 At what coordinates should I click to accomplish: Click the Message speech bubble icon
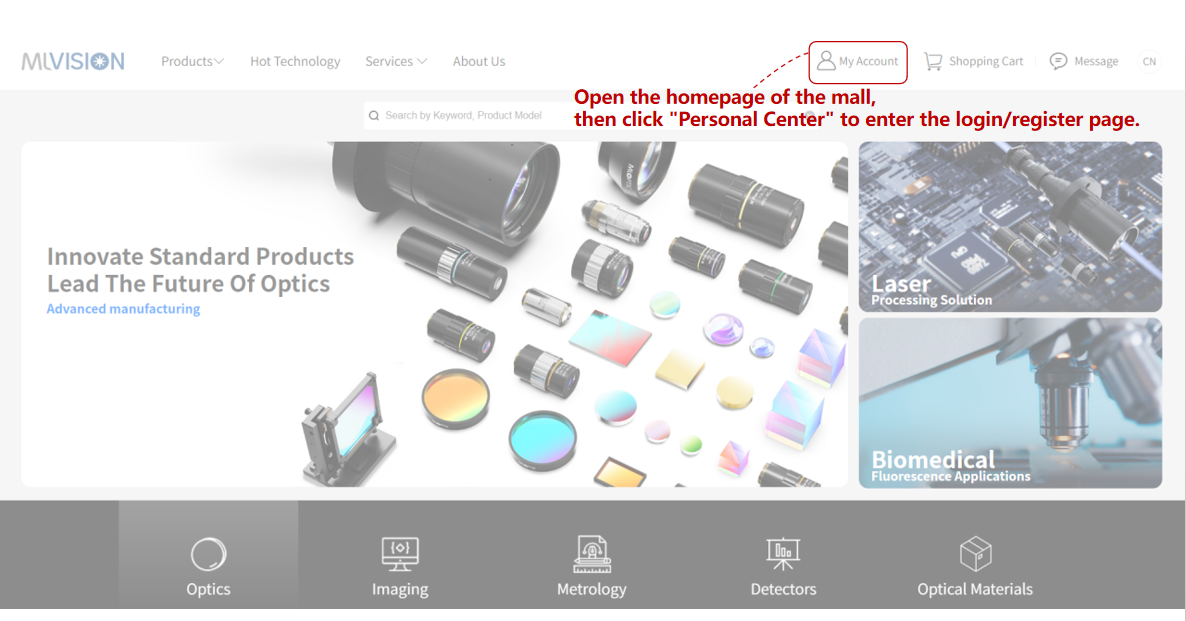pyautogui.click(x=1058, y=61)
